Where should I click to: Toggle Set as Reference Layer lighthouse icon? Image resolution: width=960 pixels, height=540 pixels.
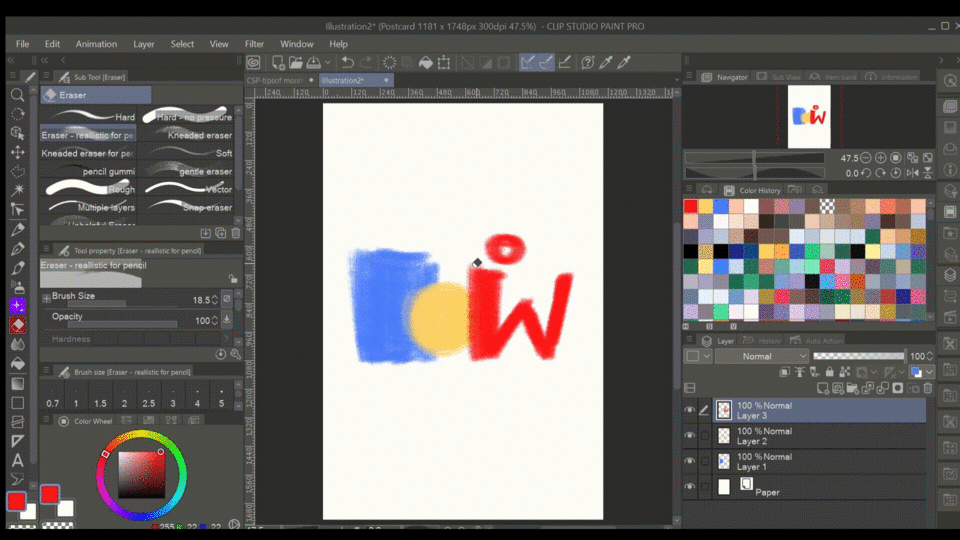[800, 372]
